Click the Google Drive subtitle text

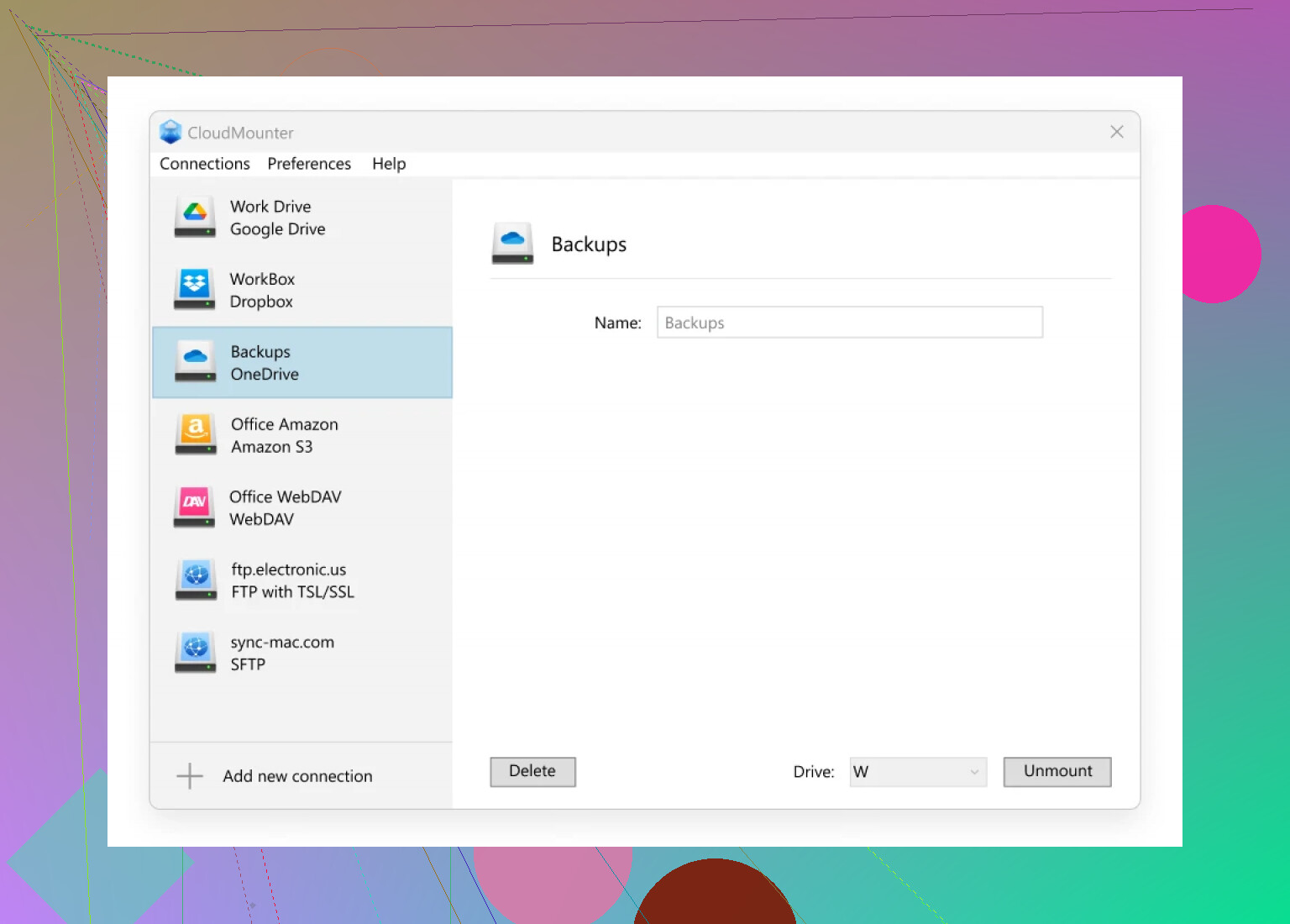pos(278,229)
